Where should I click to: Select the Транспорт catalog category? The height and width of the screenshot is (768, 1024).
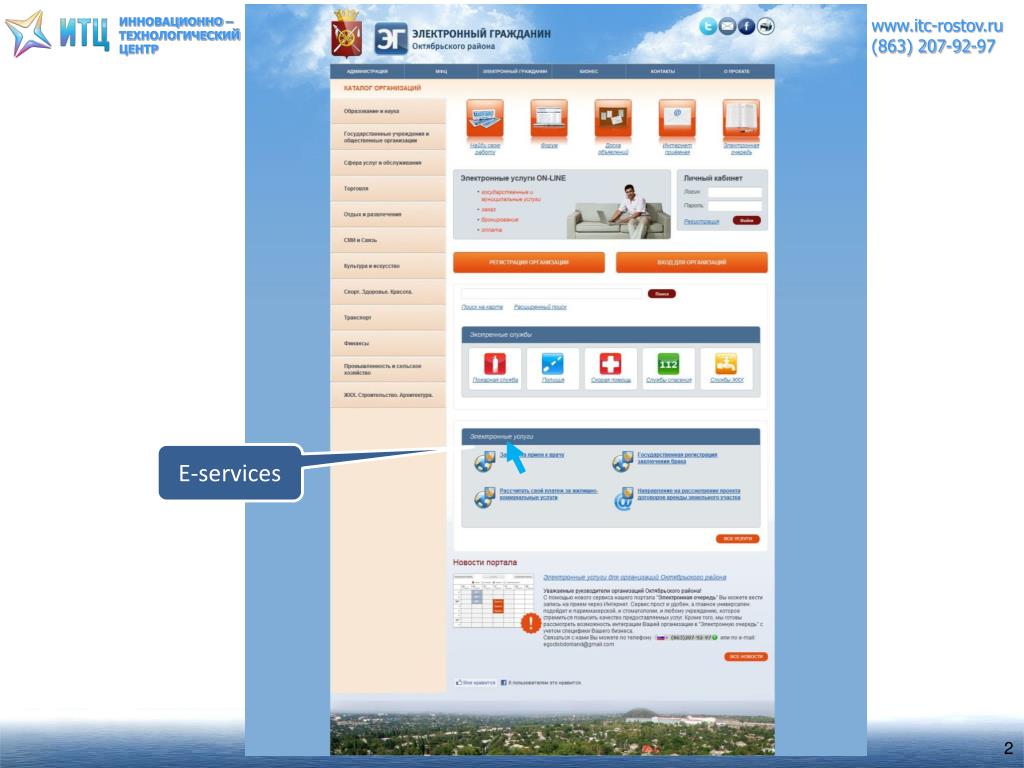click(388, 317)
